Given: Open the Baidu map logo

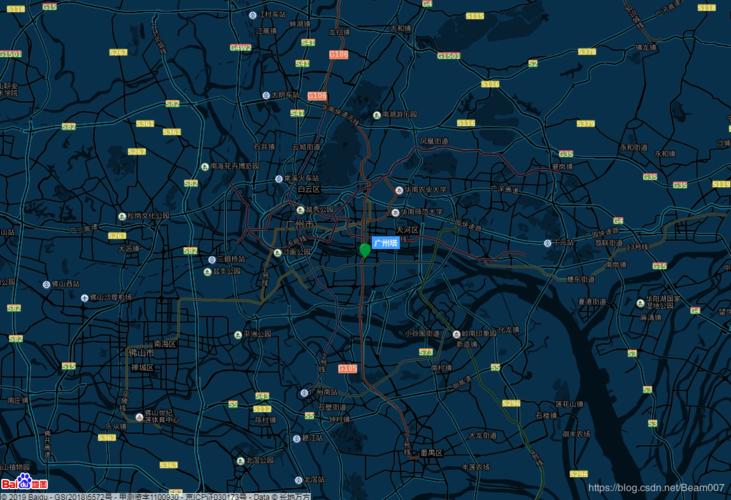Looking at the screenshot, I should click(24, 482).
